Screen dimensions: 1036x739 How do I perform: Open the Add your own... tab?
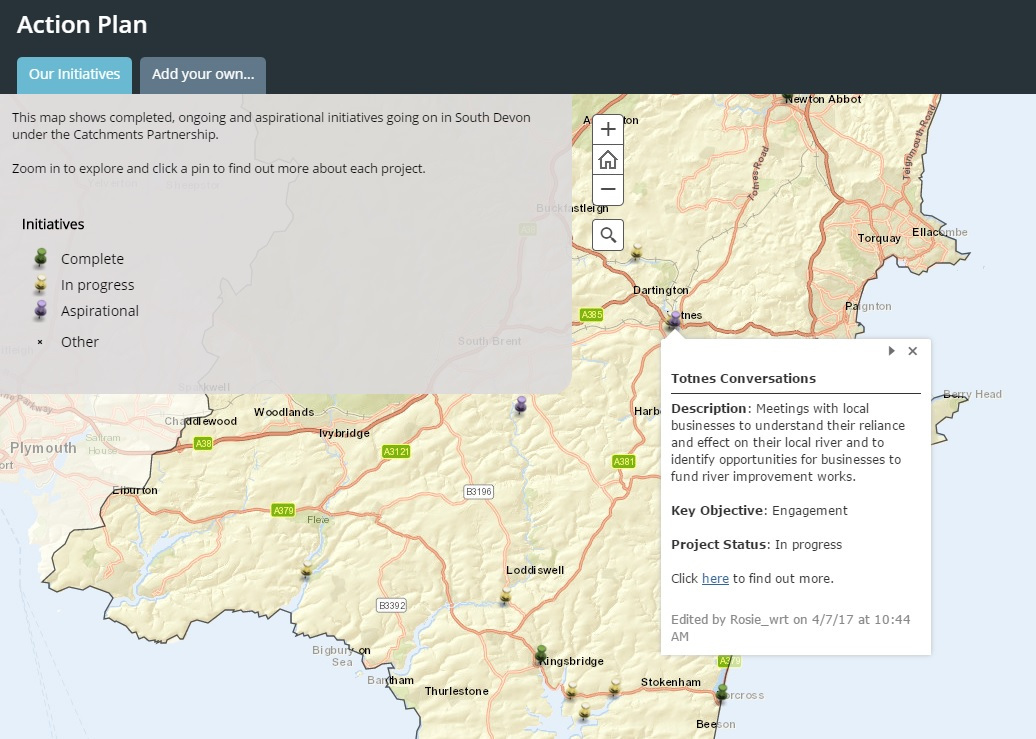(x=203, y=75)
